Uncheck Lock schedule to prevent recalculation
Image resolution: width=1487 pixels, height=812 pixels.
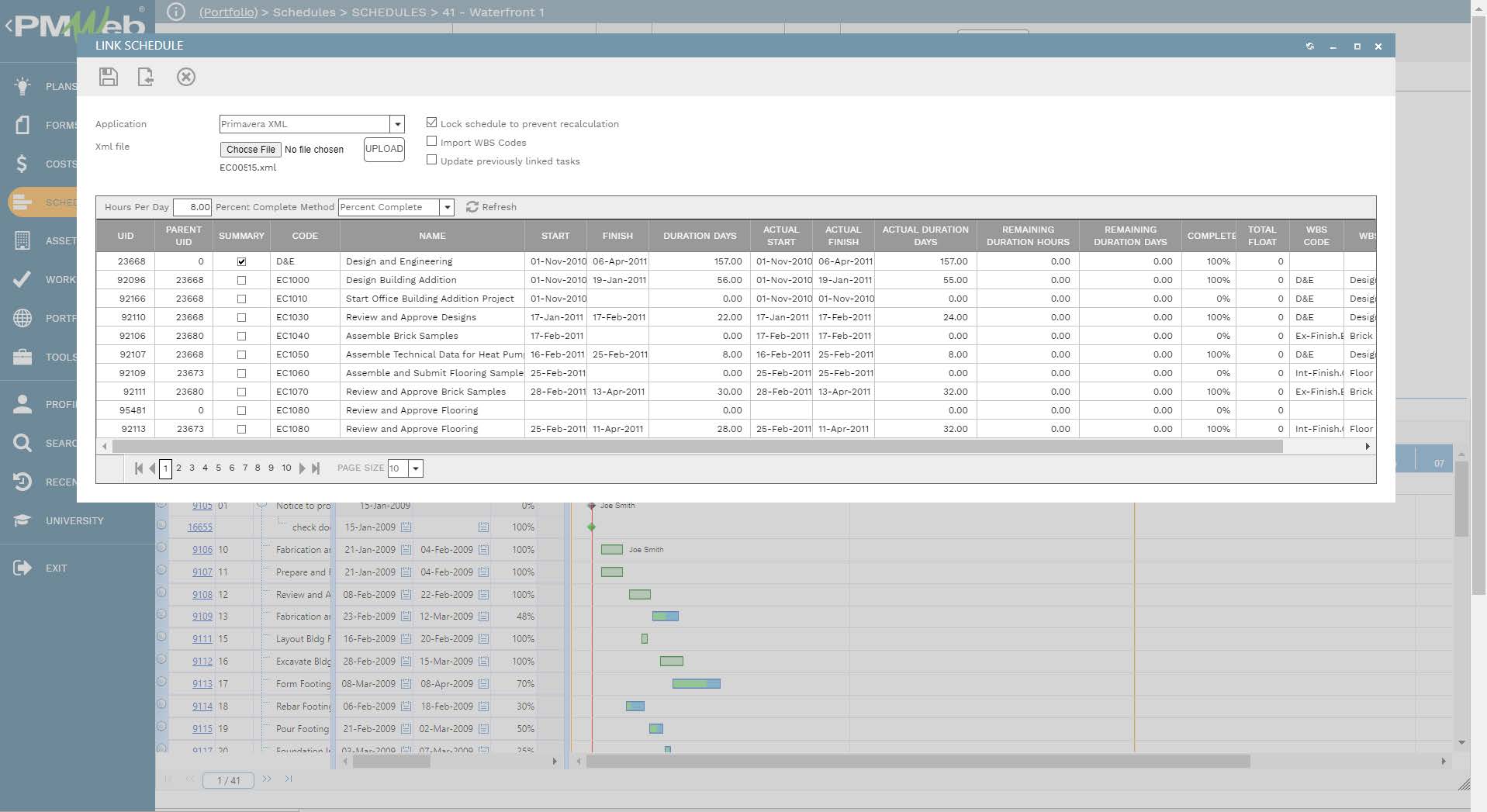[432, 123]
